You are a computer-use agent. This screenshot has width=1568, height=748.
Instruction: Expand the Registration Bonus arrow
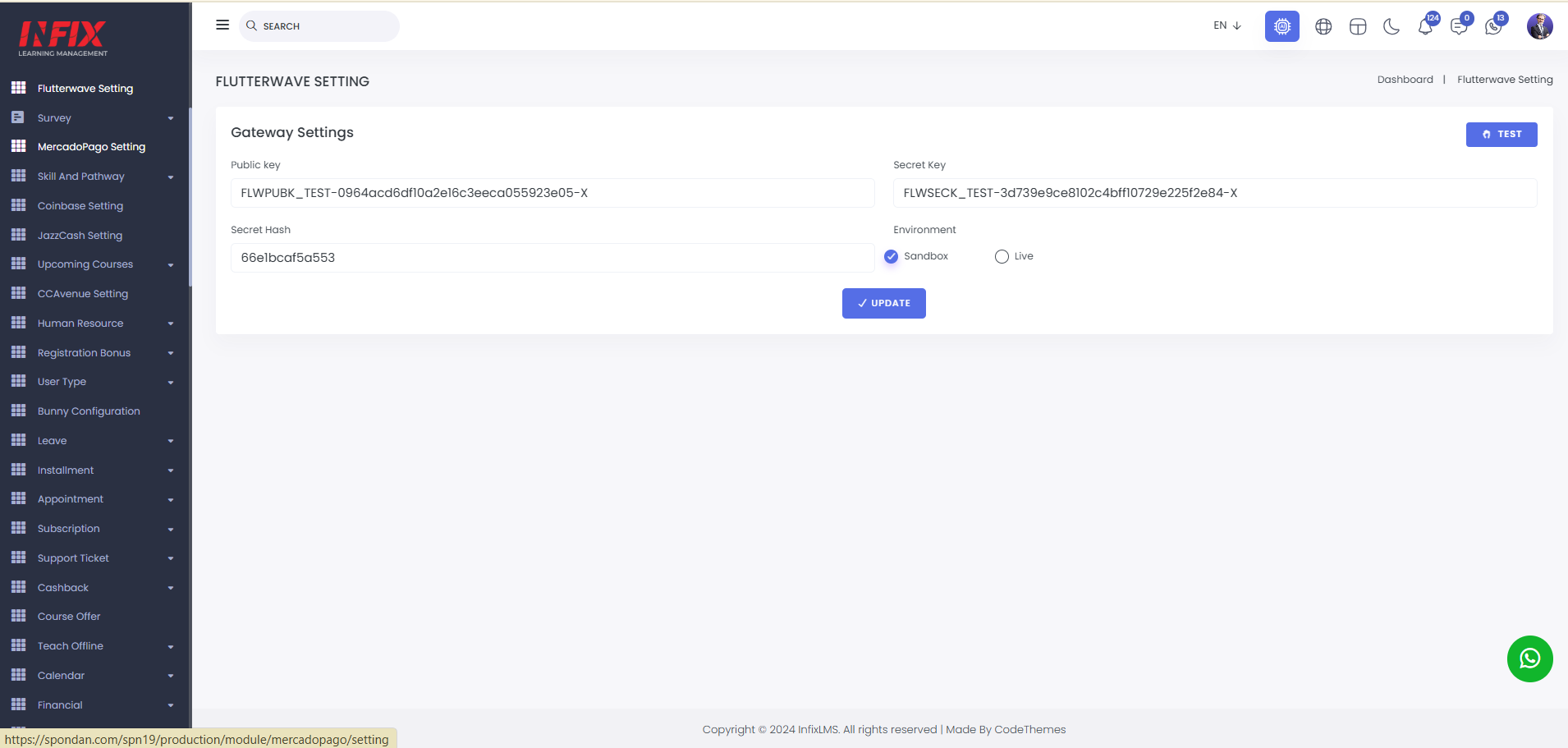pyautogui.click(x=171, y=353)
